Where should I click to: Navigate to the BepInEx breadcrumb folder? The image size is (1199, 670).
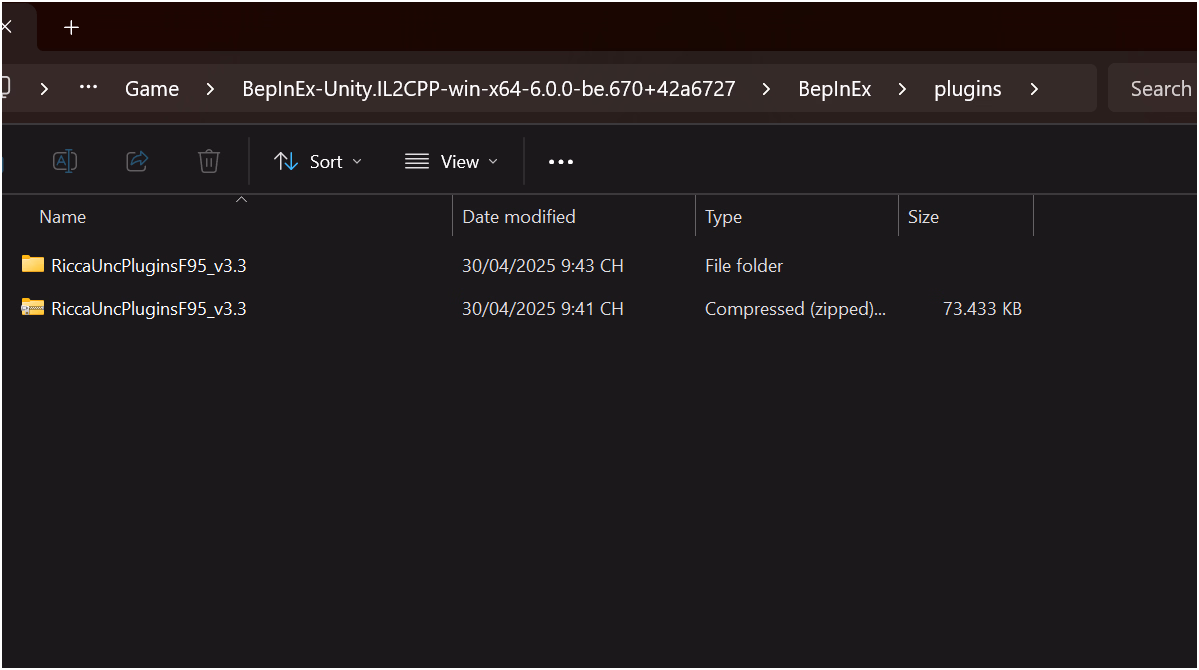[x=834, y=89]
